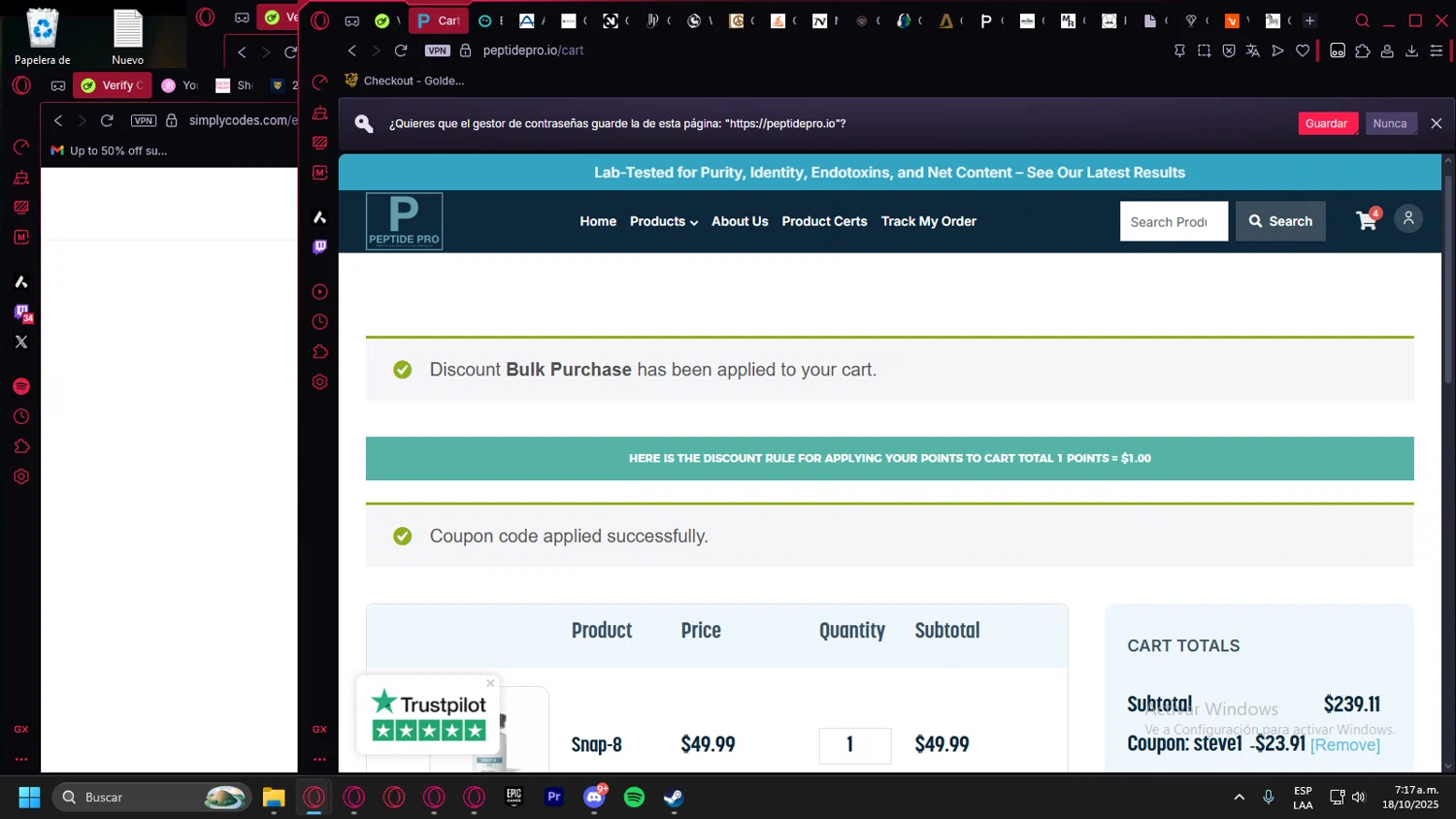The width and height of the screenshot is (1456, 819).
Task: Click the VPN badge in the peptidepro address bar
Action: tap(438, 50)
